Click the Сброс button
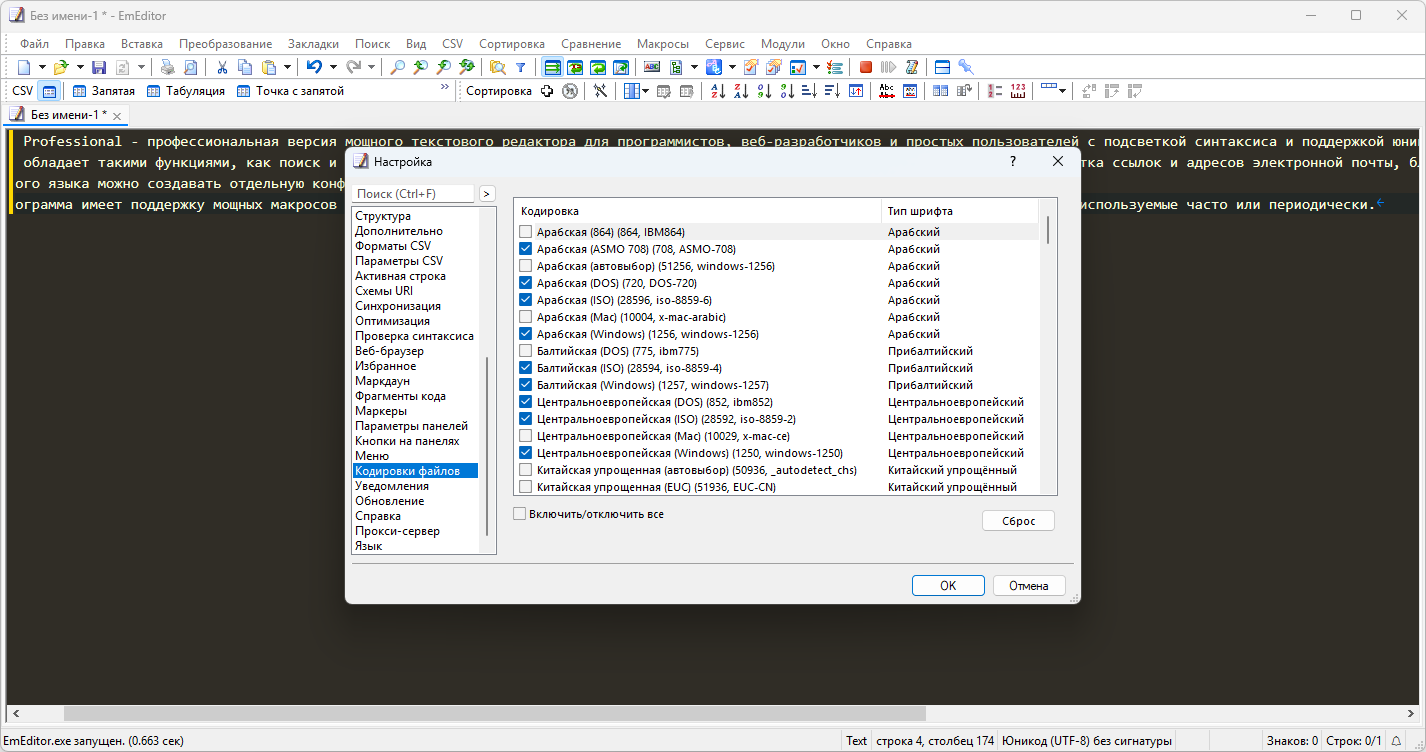Viewport: 1426px width, 752px height. [1018, 521]
